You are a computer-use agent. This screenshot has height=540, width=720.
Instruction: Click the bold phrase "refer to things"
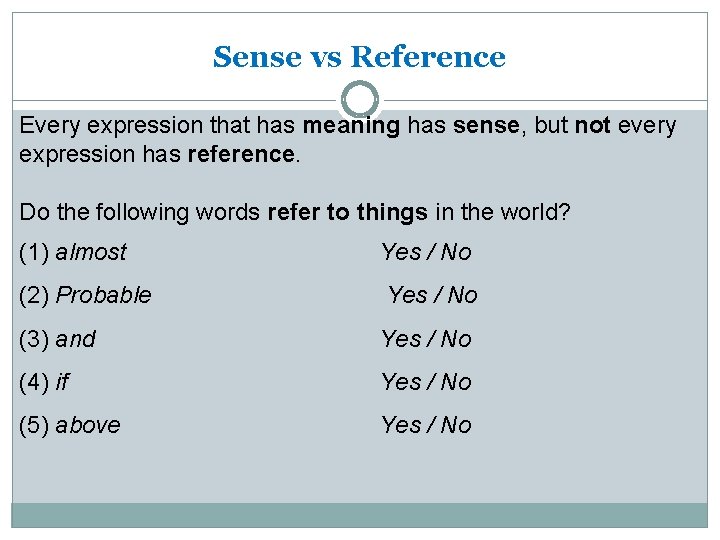pos(348,212)
